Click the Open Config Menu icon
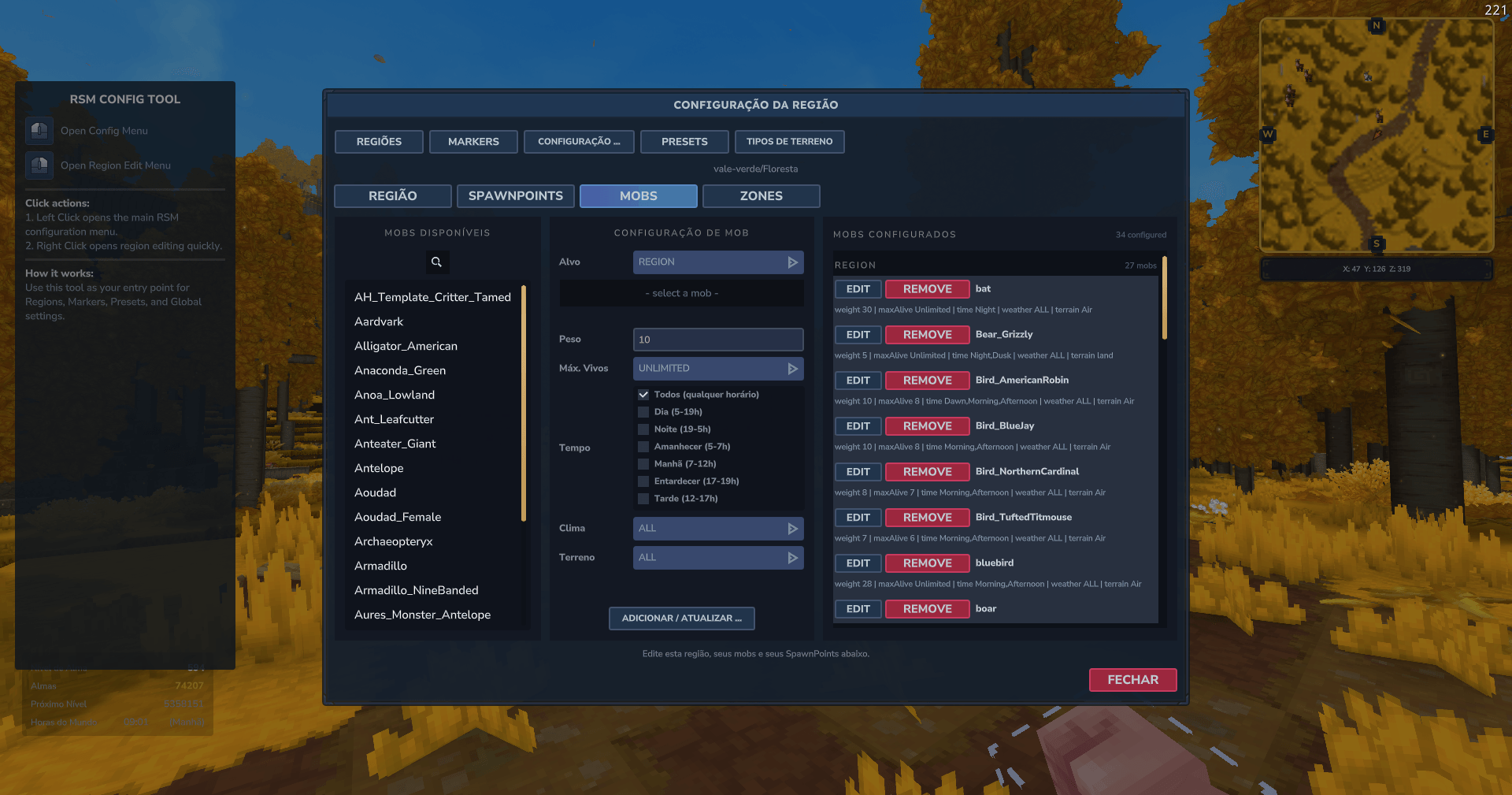The height and width of the screenshot is (795, 1512). pos(39,131)
